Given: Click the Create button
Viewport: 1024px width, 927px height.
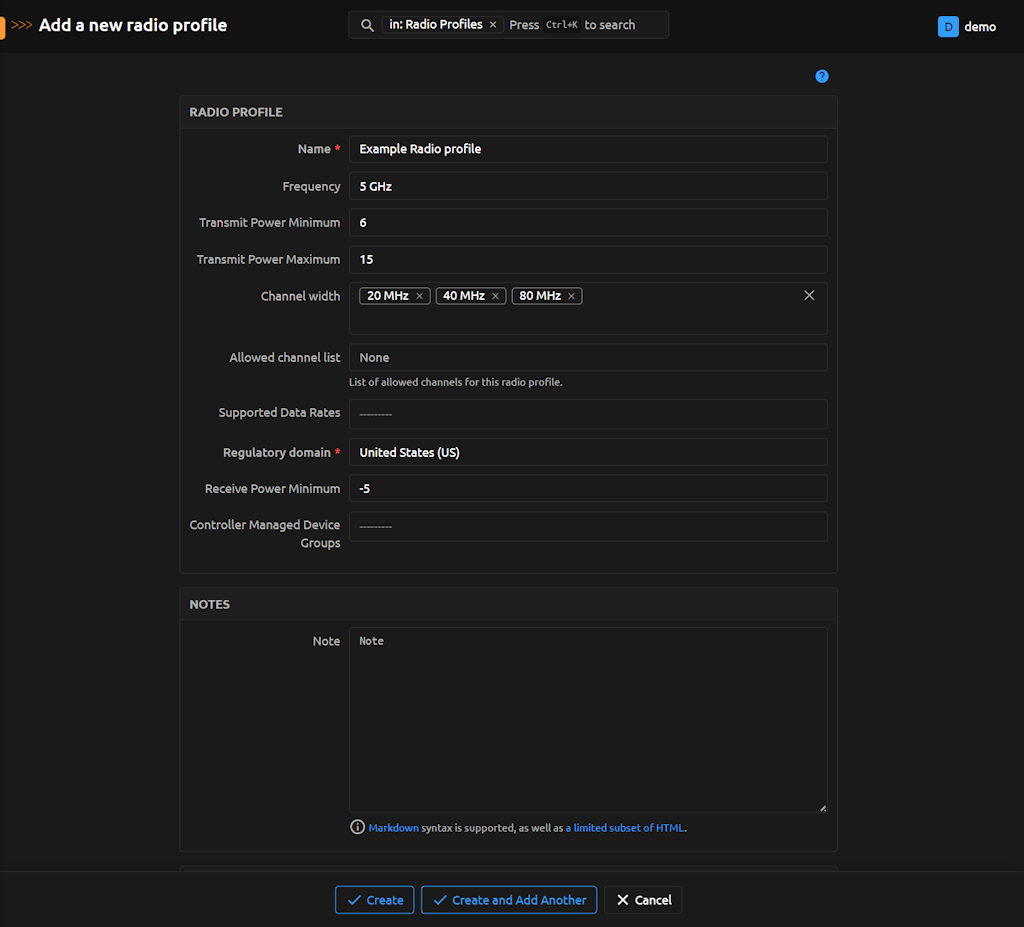Looking at the screenshot, I should (374, 900).
